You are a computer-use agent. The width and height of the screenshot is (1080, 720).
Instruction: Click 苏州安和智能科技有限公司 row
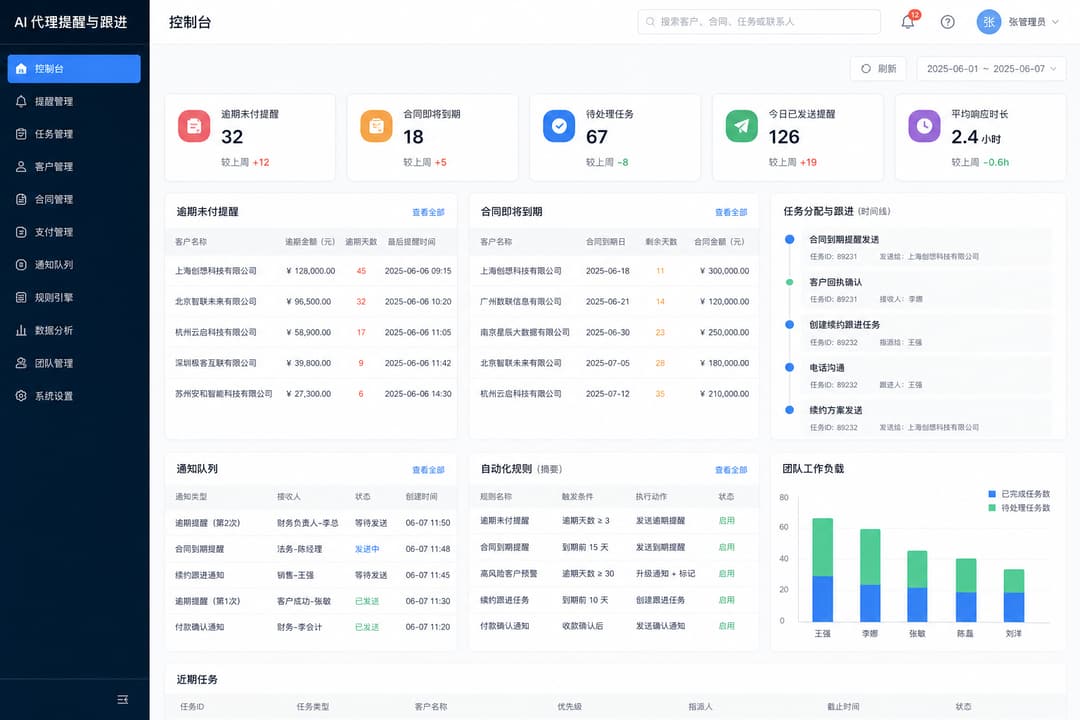[x=311, y=394]
